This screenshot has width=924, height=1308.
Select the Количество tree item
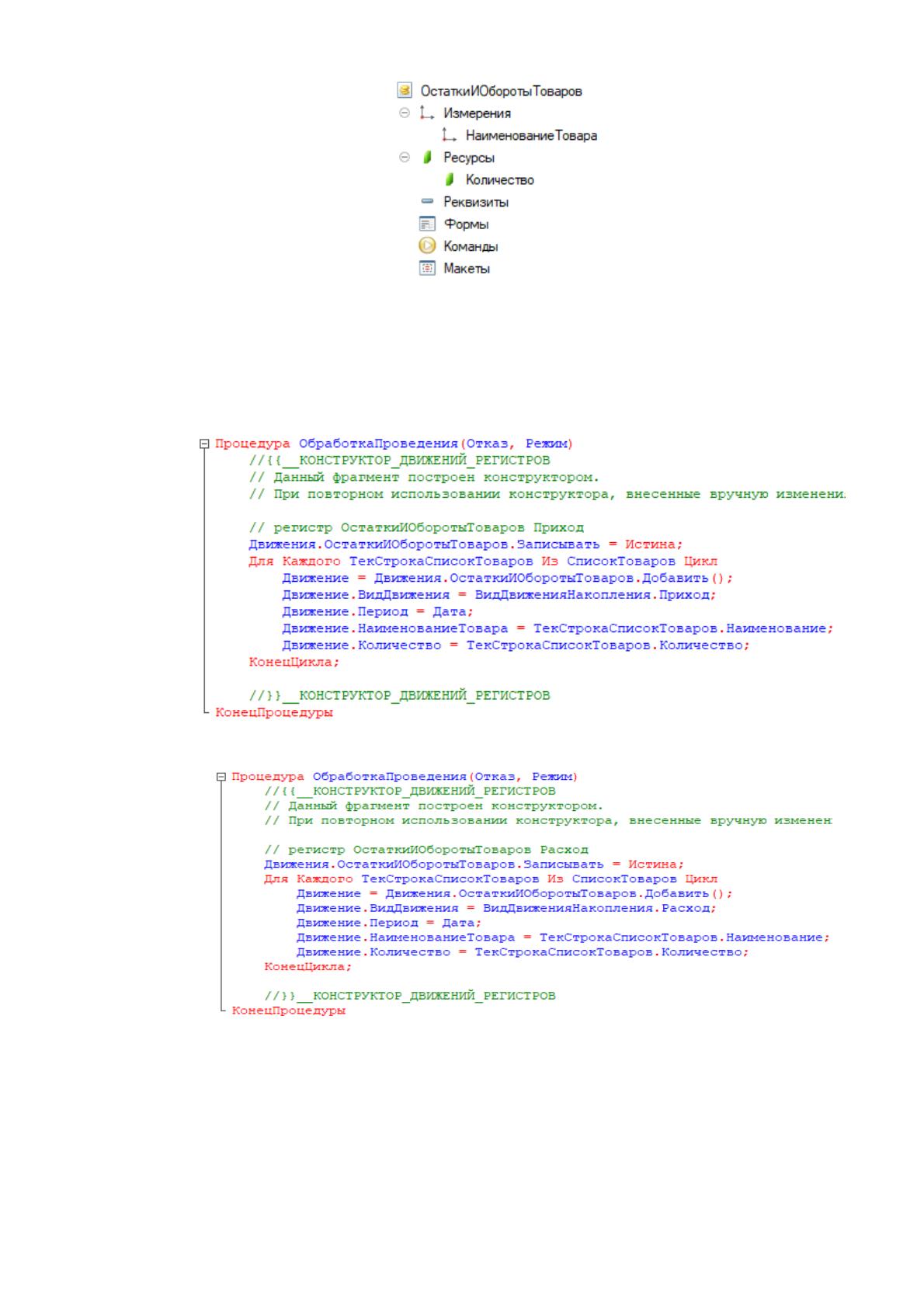pos(499,180)
